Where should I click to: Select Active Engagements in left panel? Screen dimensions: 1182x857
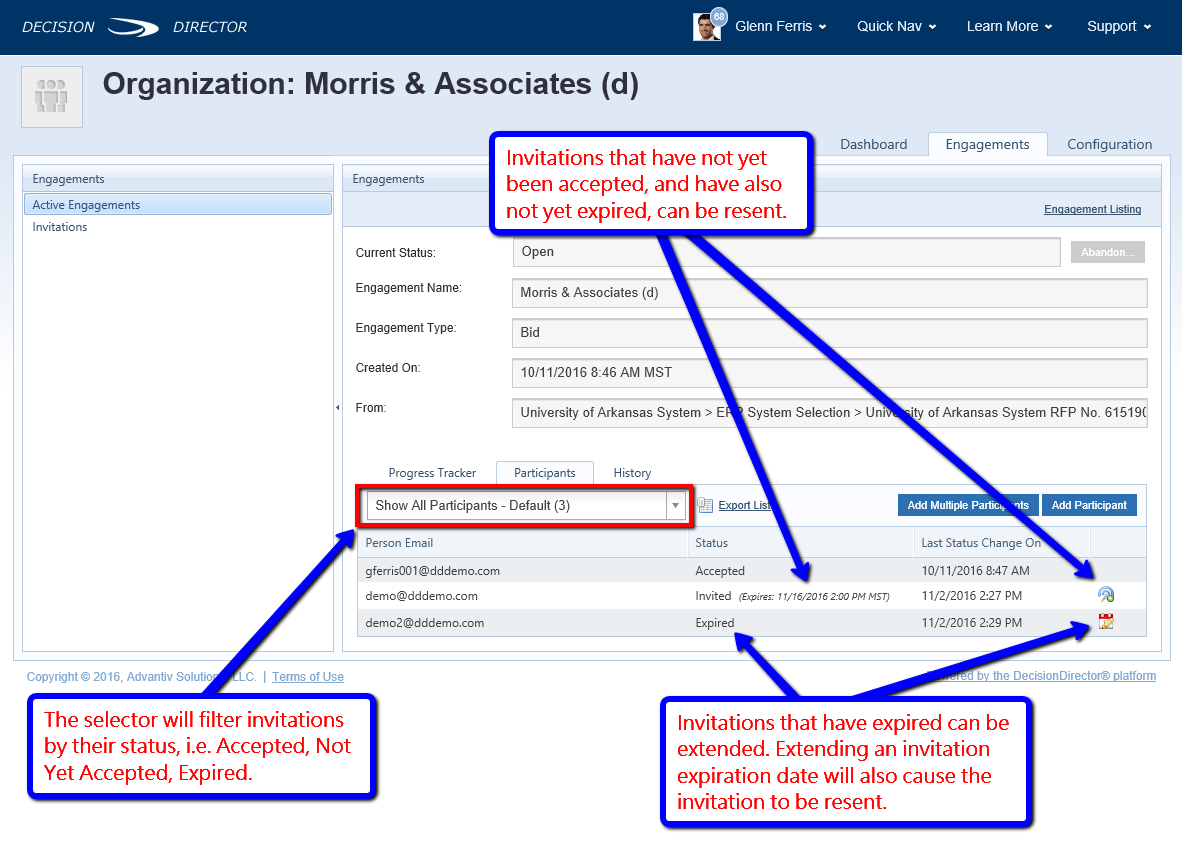point(178,204)
